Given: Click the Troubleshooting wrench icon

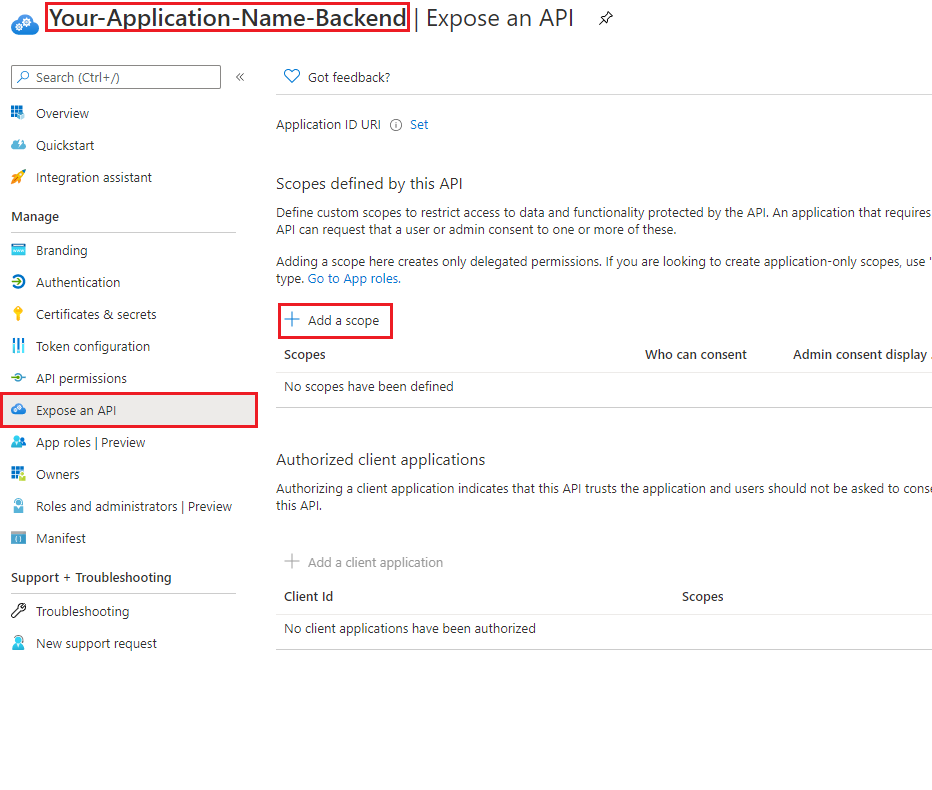Looking at the screenshot, I should 18,610.
